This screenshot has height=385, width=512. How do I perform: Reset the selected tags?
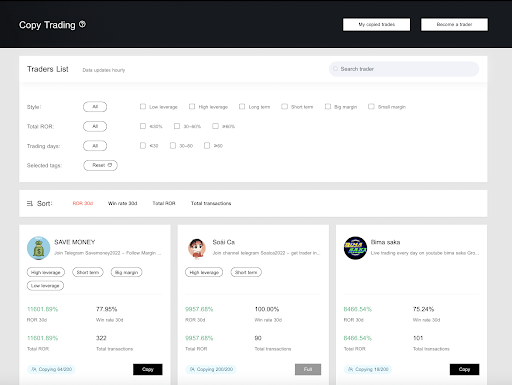point(100,165)
